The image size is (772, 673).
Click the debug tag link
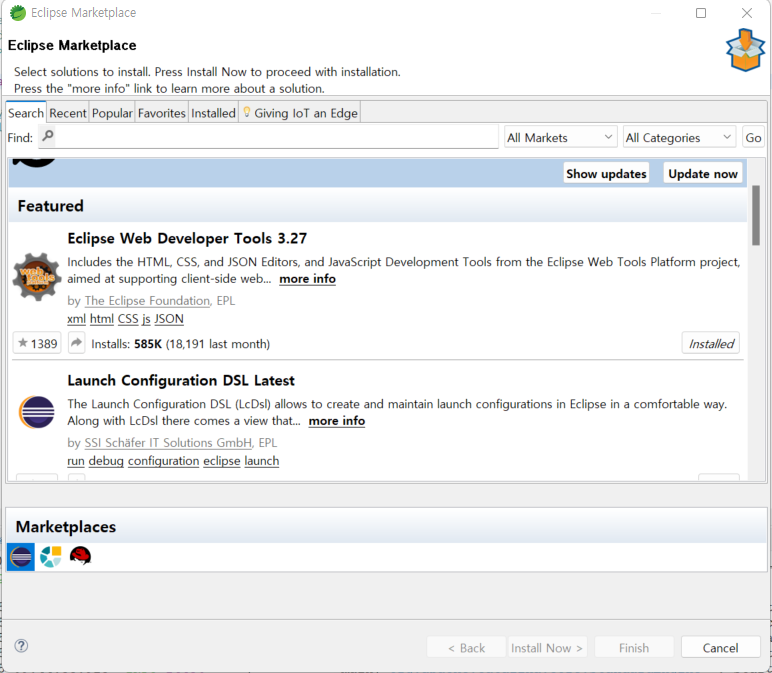coord(106,461)
